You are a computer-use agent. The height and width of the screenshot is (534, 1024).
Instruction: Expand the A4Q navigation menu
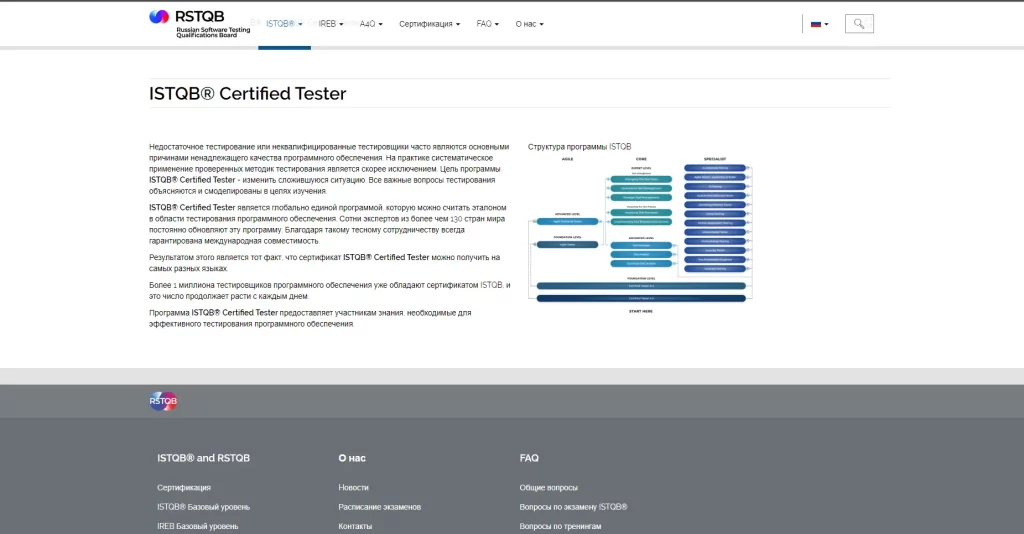tap(371, 24)
